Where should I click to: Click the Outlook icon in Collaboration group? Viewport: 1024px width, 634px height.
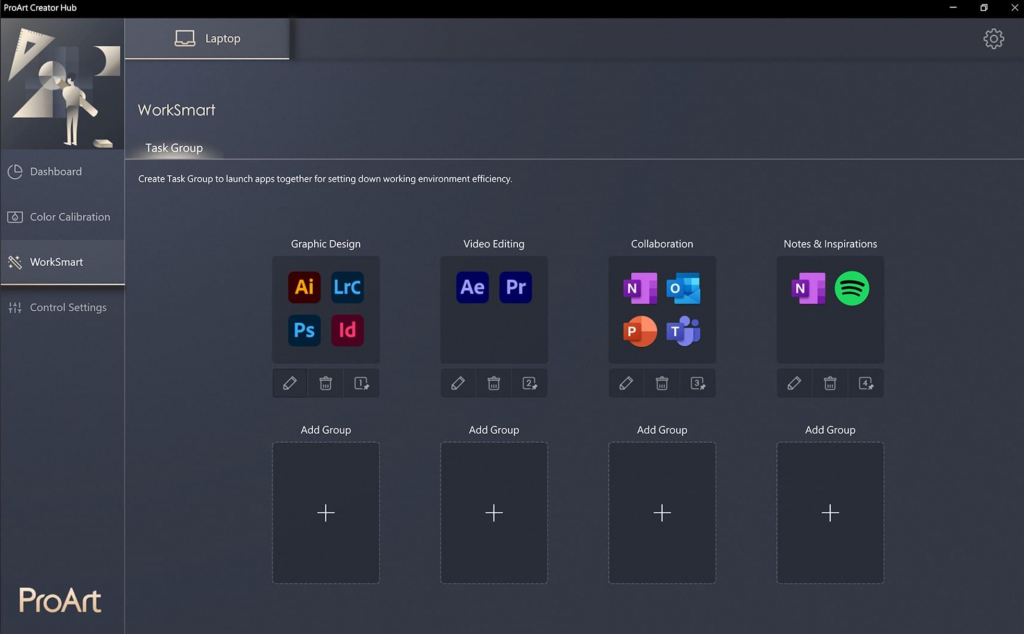(683, 288)
